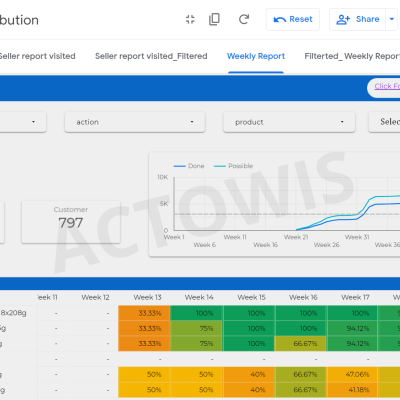Open the Share dropdown arrow
The image size is (400, 400).
point(392,19)
